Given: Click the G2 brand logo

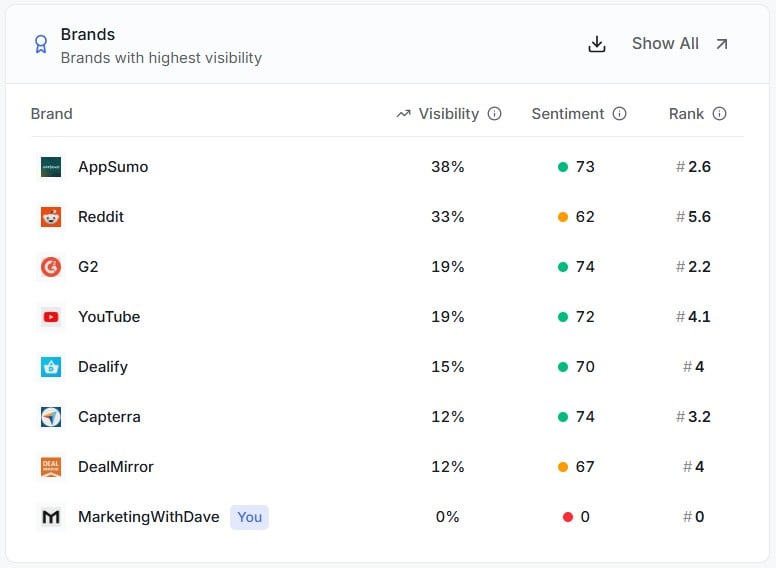Looking at the screenshot, I should pyautogui.click(x=51, y=267).
